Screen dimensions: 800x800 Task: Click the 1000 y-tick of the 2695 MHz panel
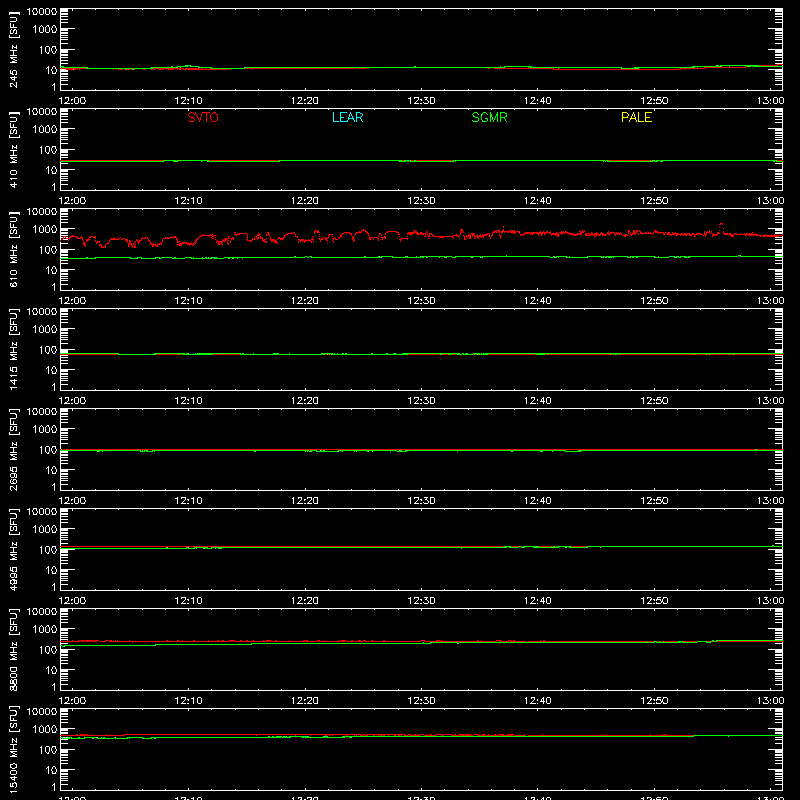45,430
